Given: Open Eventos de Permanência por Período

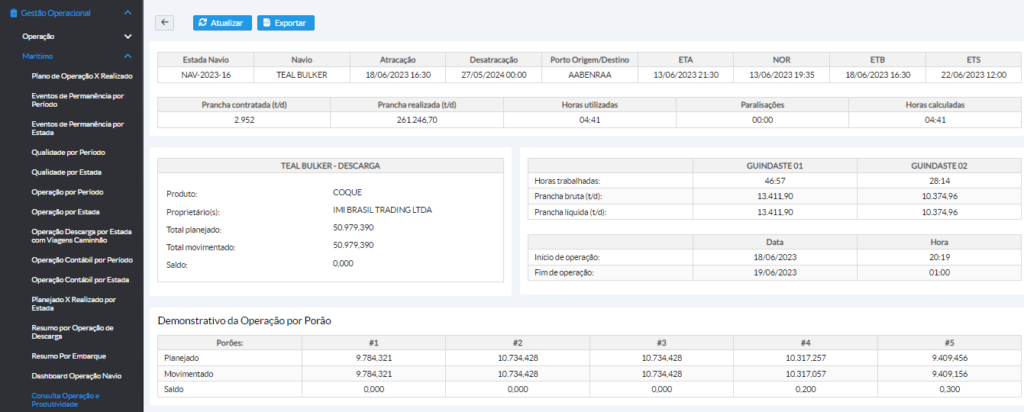Looking at the screenshot, I should coord(77,100).
